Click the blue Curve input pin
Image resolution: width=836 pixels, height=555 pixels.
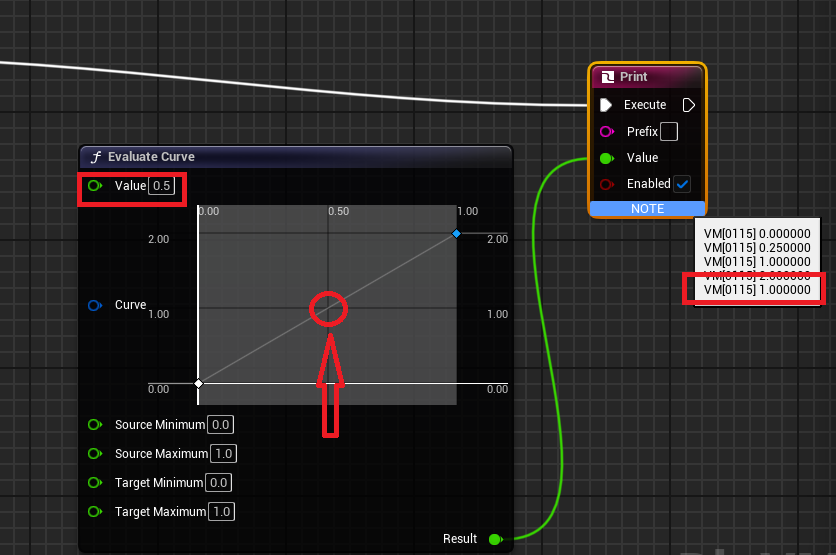[95, 305]
